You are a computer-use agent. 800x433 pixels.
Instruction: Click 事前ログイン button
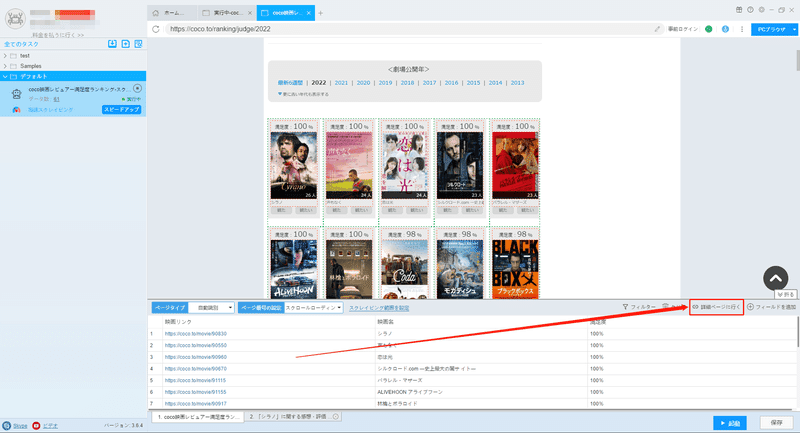point(683,29)
